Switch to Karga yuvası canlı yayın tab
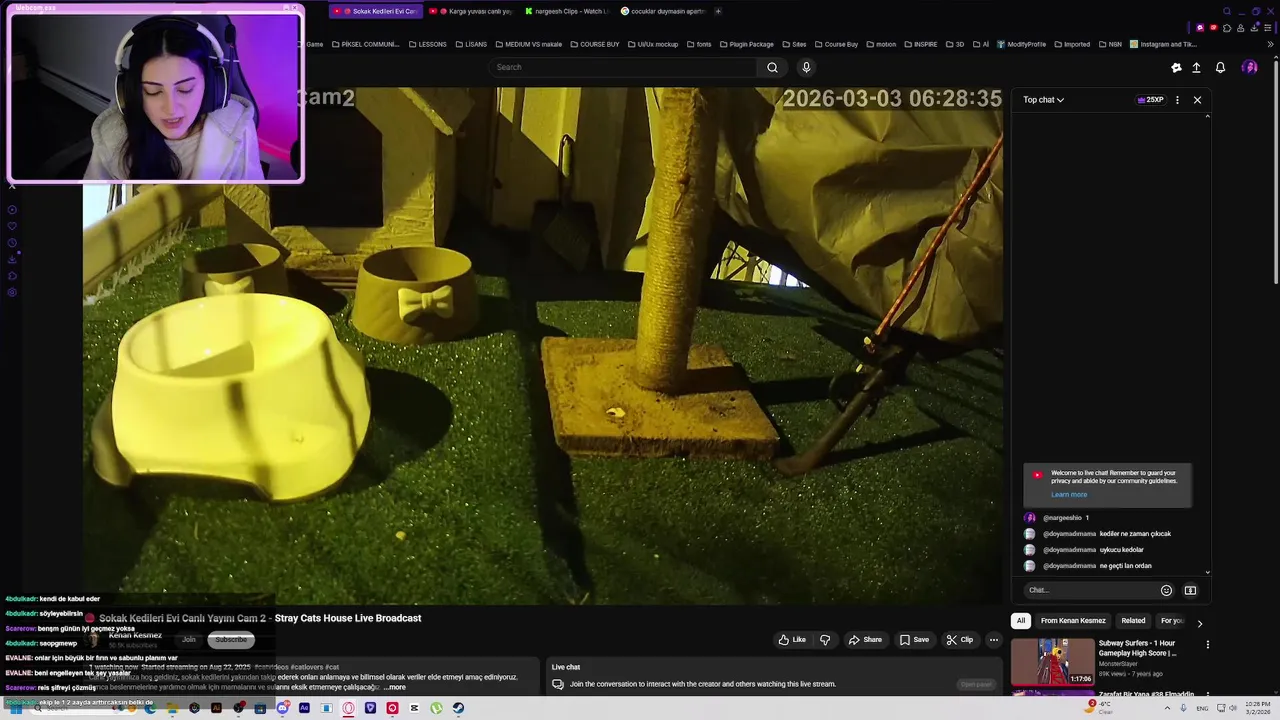 tap(471, 11)
